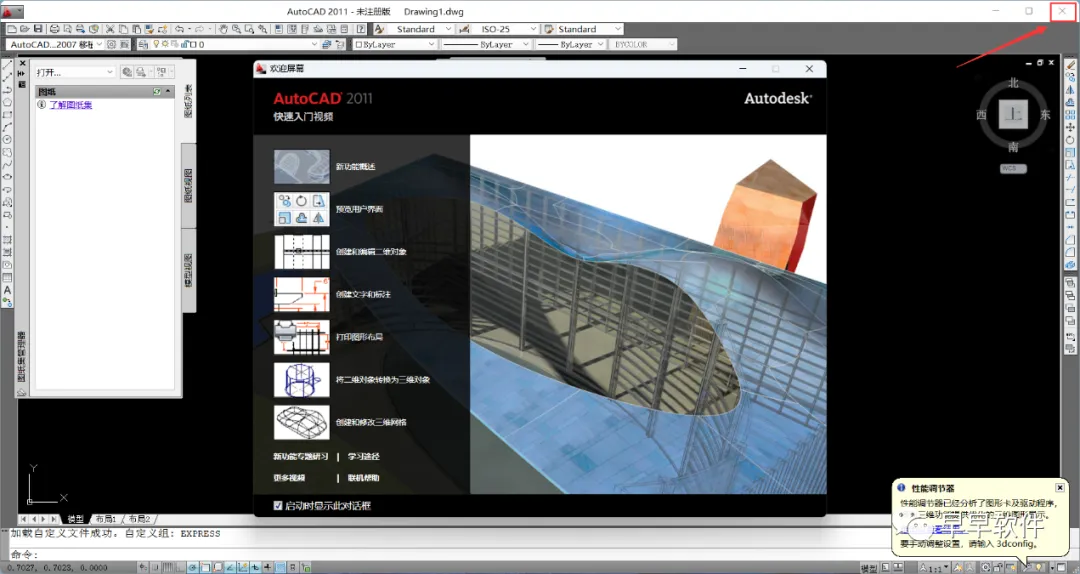Click the Dimension Style icon beside ISO-25
Screen dimensions: 1080x574
pyautogui.click(x=464, y=29)
